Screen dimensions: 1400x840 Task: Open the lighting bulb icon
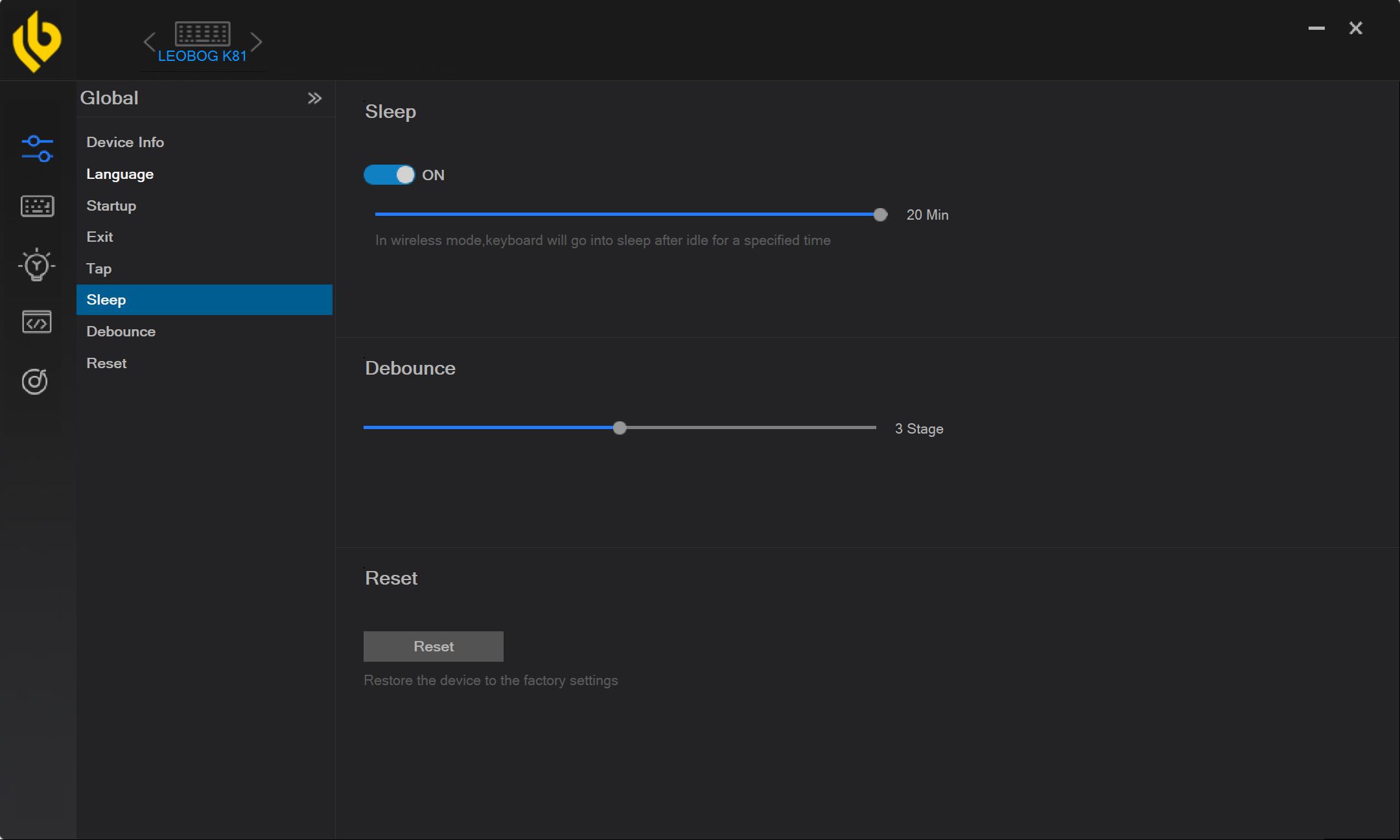pos(37,264)
